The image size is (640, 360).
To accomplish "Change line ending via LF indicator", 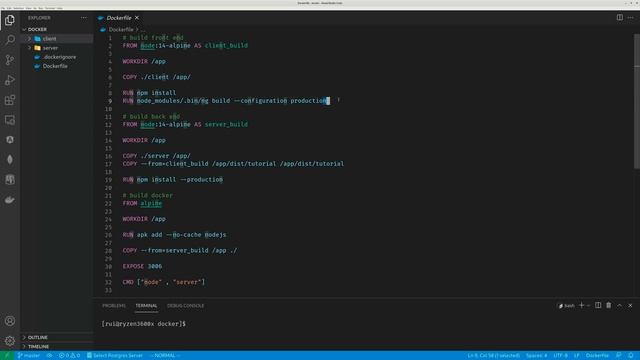I will [x=577, y=356].
